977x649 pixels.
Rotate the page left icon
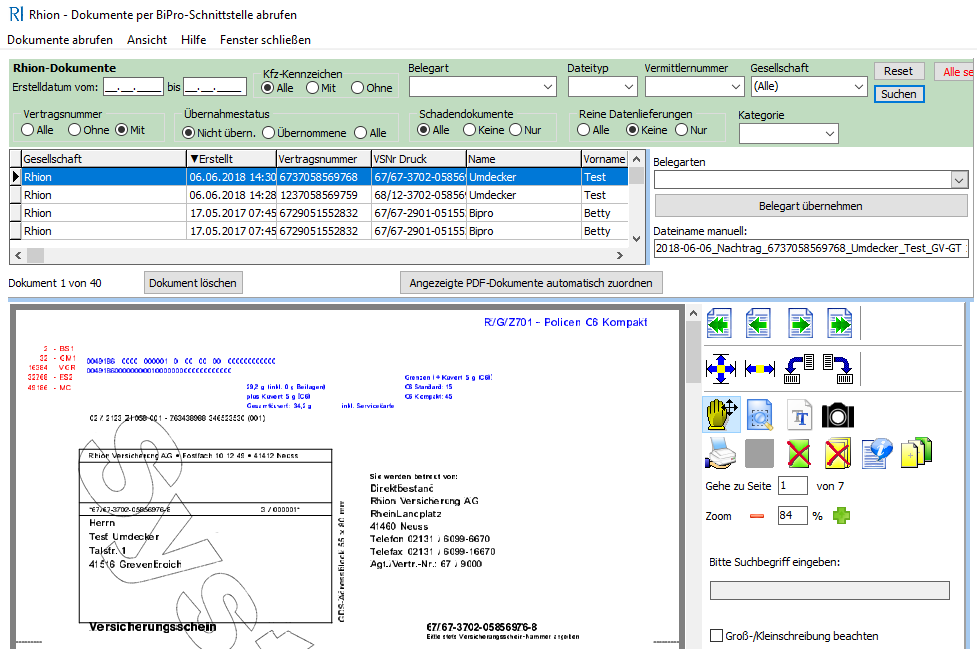click(x=799, y=369)
